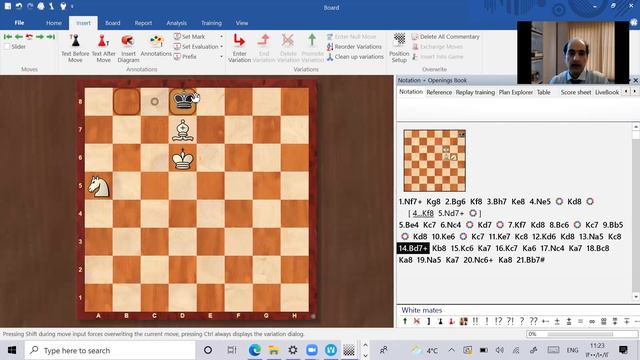
Task: Switch to Reference pane tab
Action: (x=439, y=92)
